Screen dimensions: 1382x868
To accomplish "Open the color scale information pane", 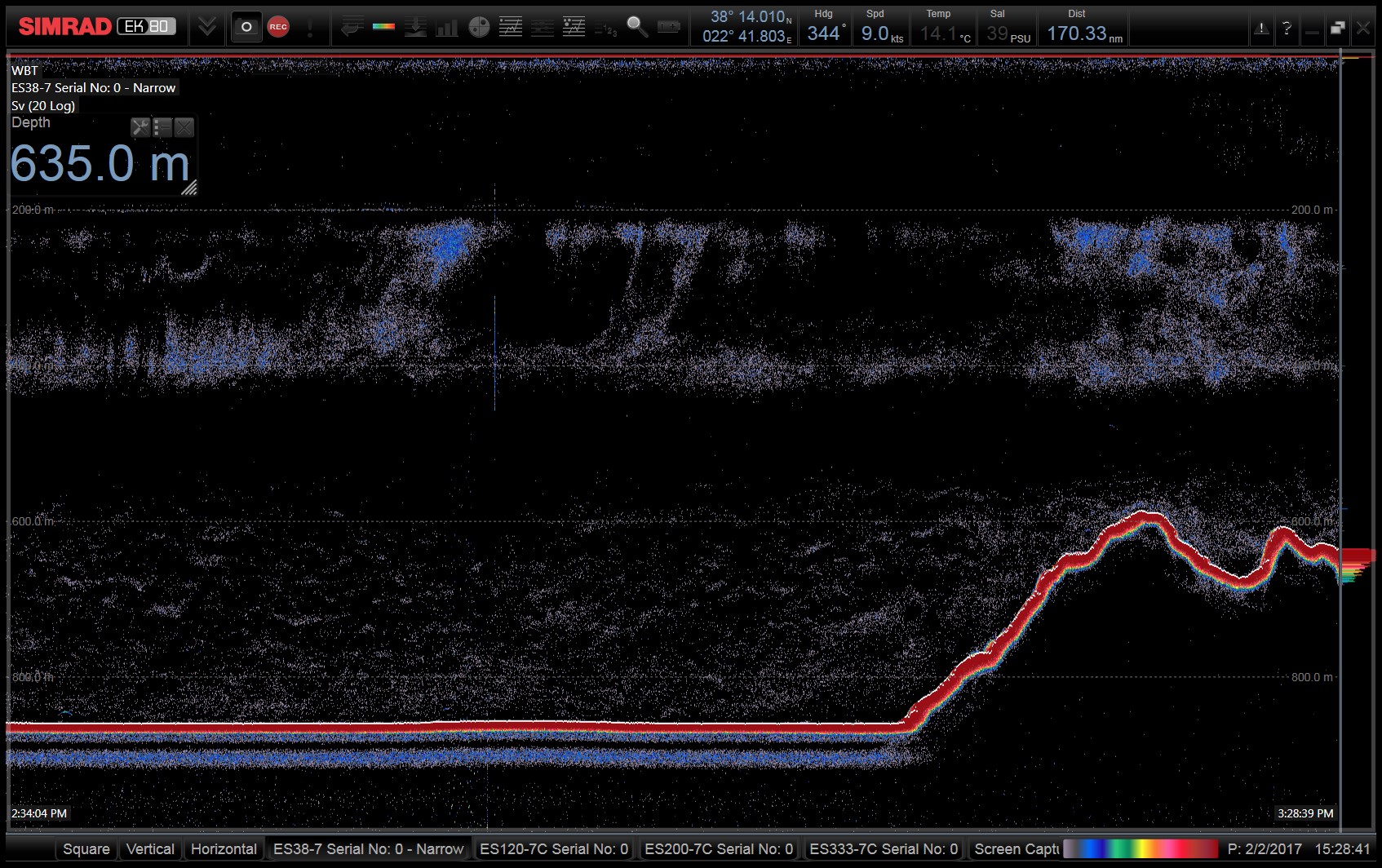I will pos(383,27).
